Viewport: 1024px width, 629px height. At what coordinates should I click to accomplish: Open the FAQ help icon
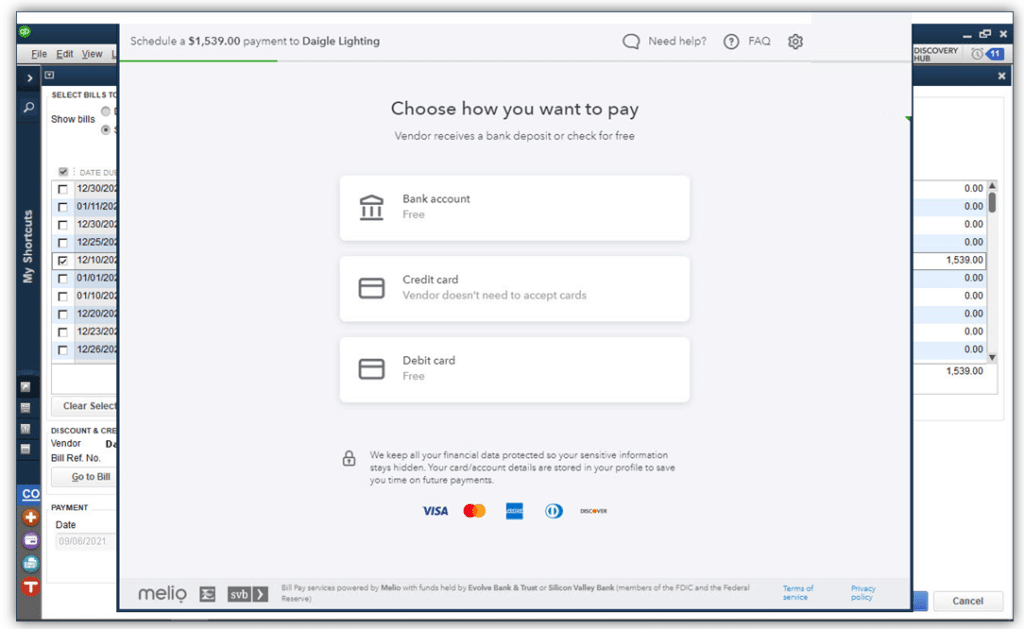point(732,41)
